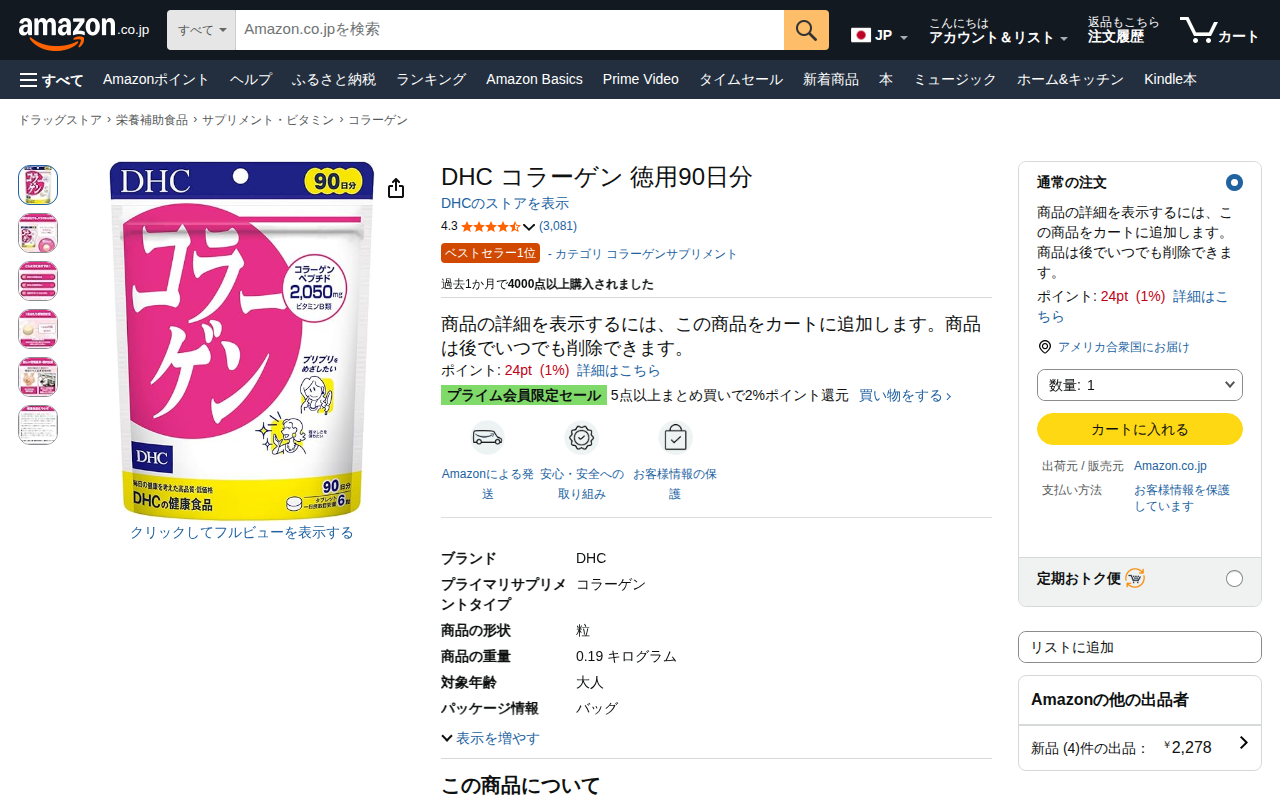Select the sixth product thumbnail
Screen dimensions: 1280x800
[38, 425]
